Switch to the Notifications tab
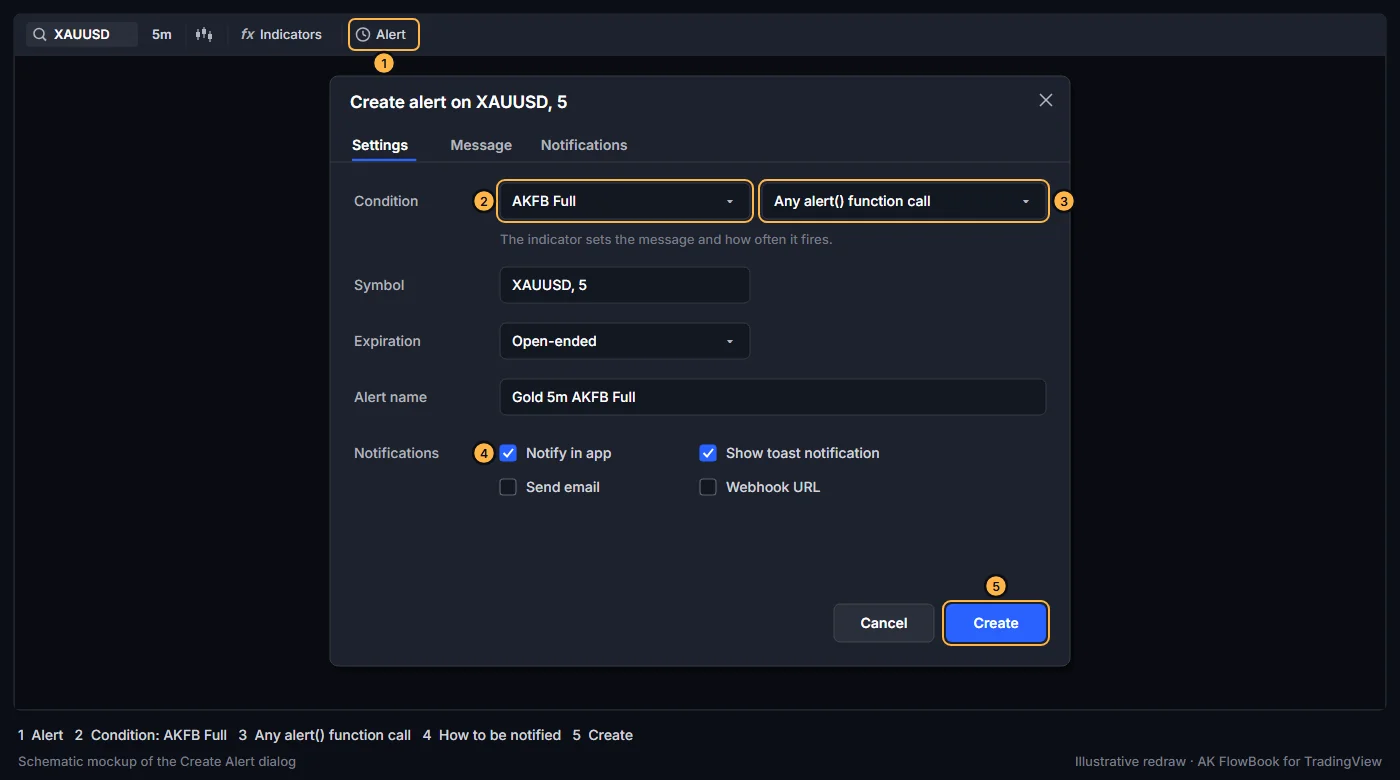1400x780 pixels. (584, 145)
